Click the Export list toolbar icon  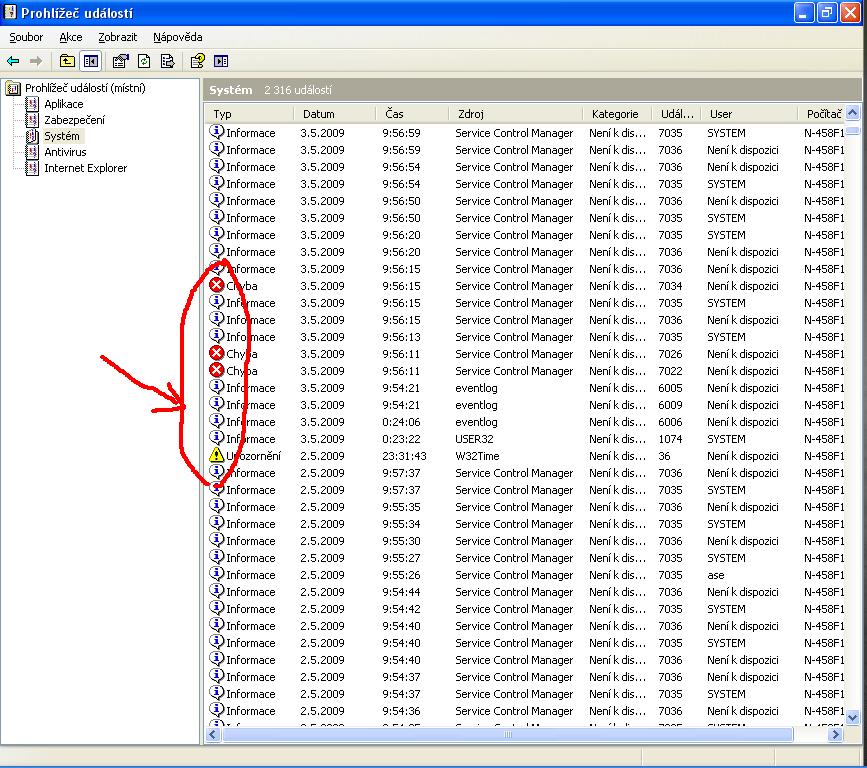[167, 61]
